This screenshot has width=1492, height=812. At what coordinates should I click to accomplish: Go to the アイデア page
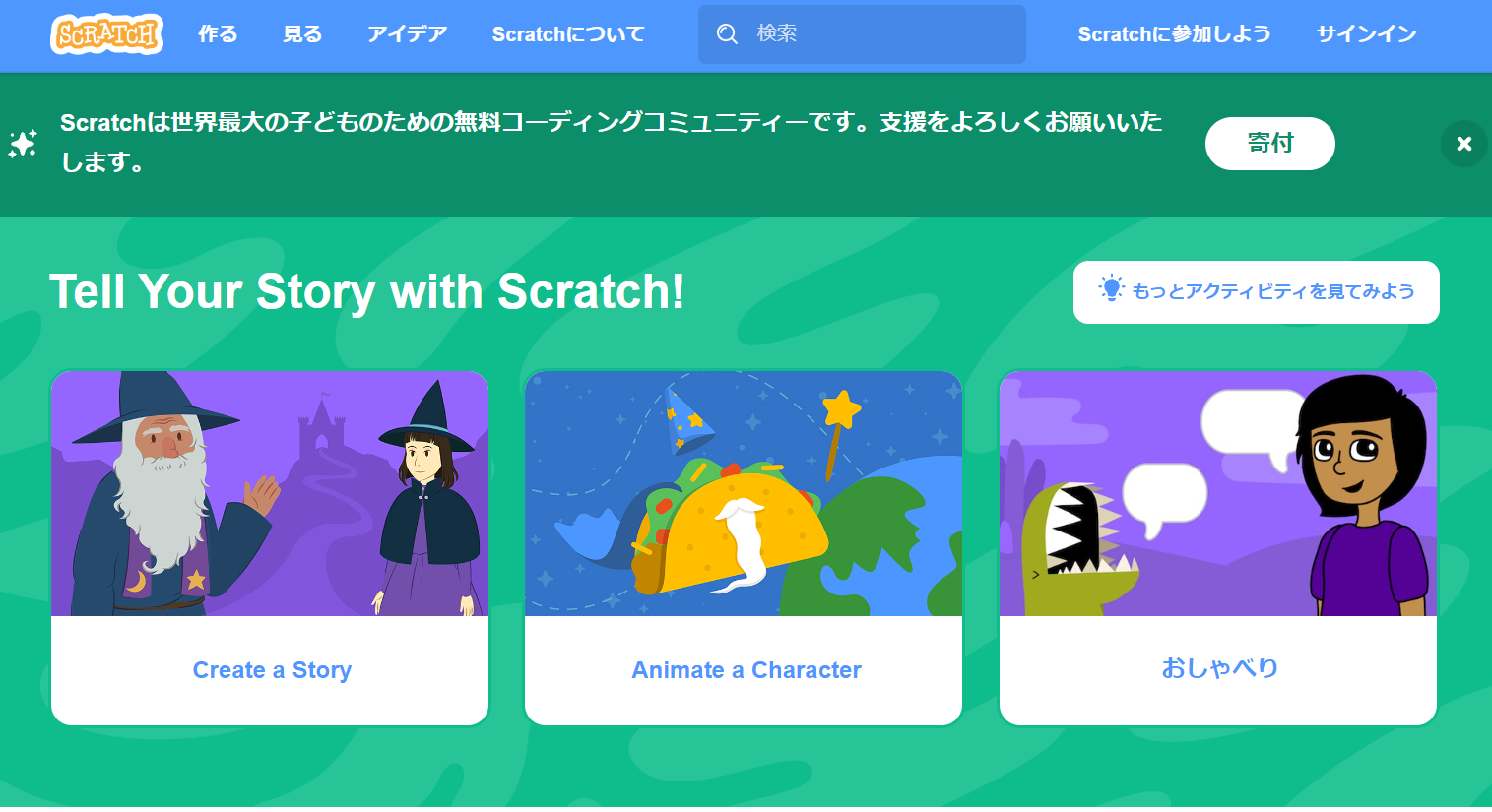pos(407,34)
